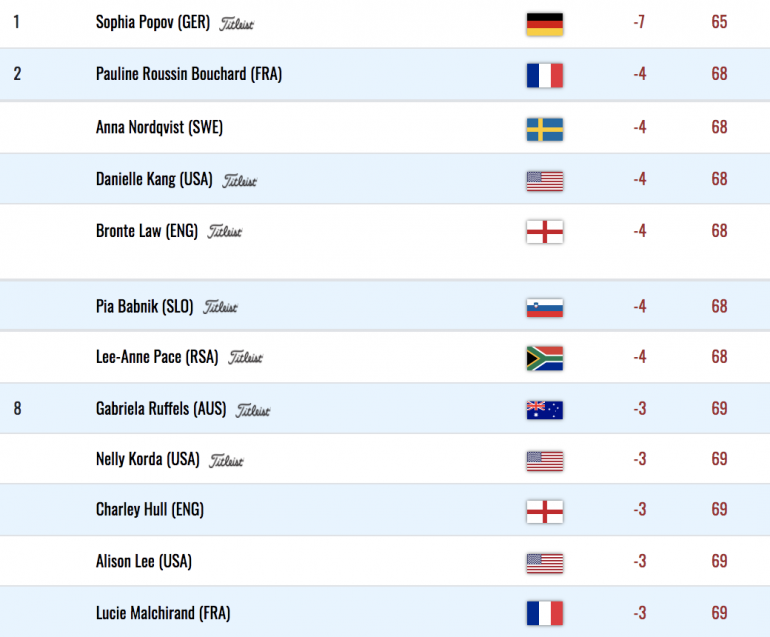This screenshot has width=770, height=637.
Task: Open Lucie Malchirand's player name
Action: pyautogui.click(x=163, y=612)
